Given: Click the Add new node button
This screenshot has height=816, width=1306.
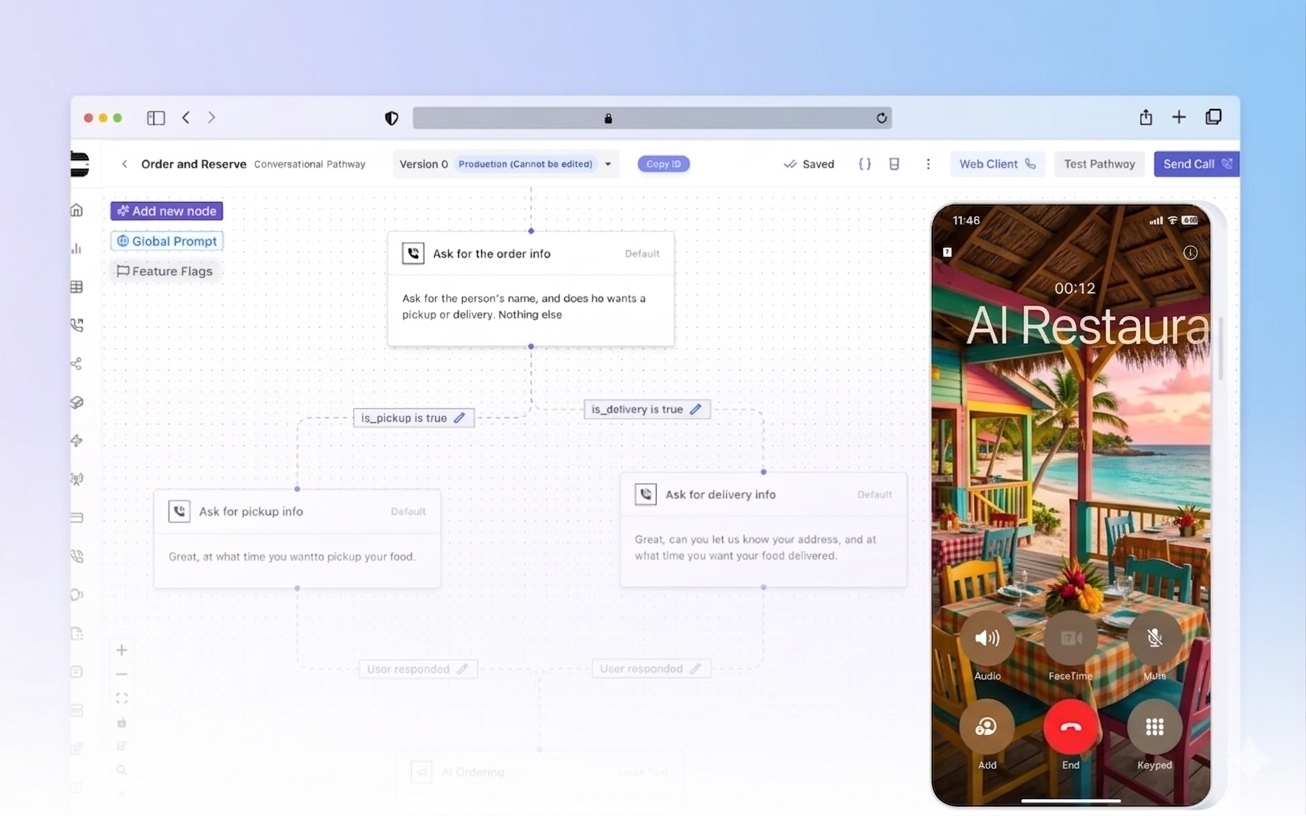Looking at the screenshot, I should tap(166, 211).
